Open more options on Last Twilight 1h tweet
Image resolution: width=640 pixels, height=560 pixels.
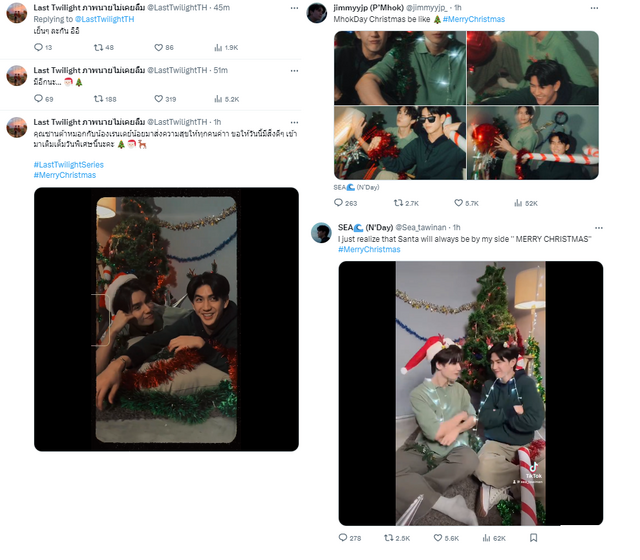[x=294, y=122]
